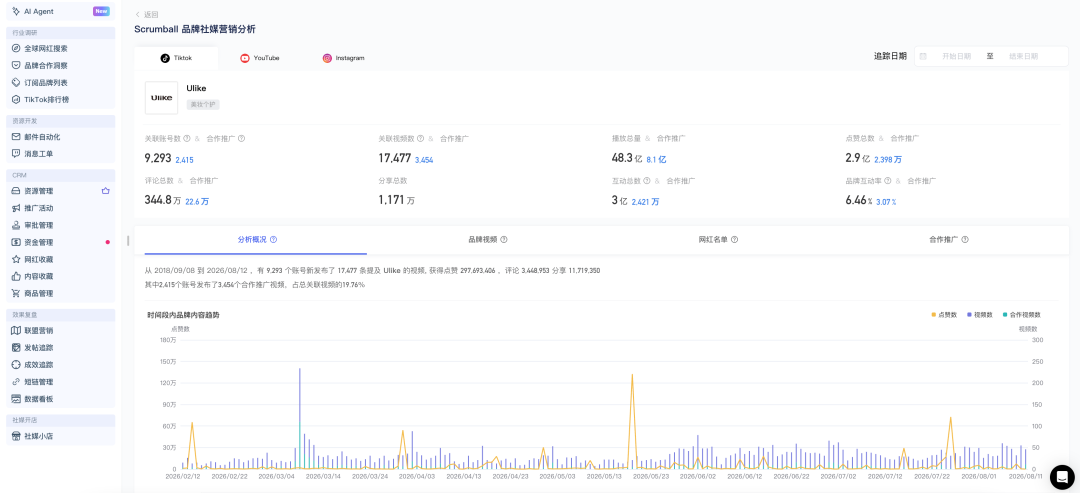The width and height of the screenshot is (1080, 493).
Task: Click the 2,415 collaboration accounts value
Action: [185, 160]
